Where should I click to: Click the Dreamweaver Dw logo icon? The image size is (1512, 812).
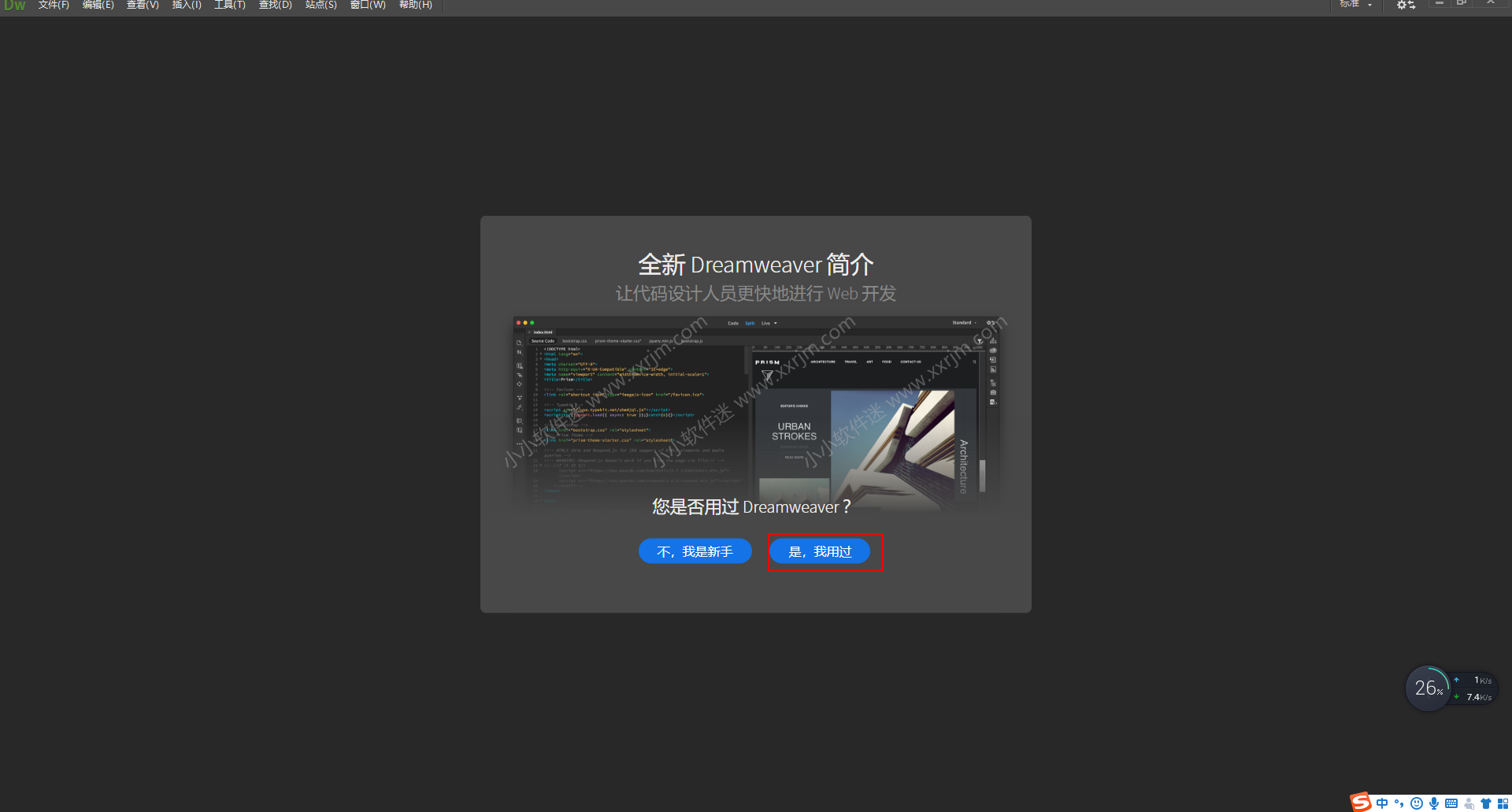coord(14,5)
